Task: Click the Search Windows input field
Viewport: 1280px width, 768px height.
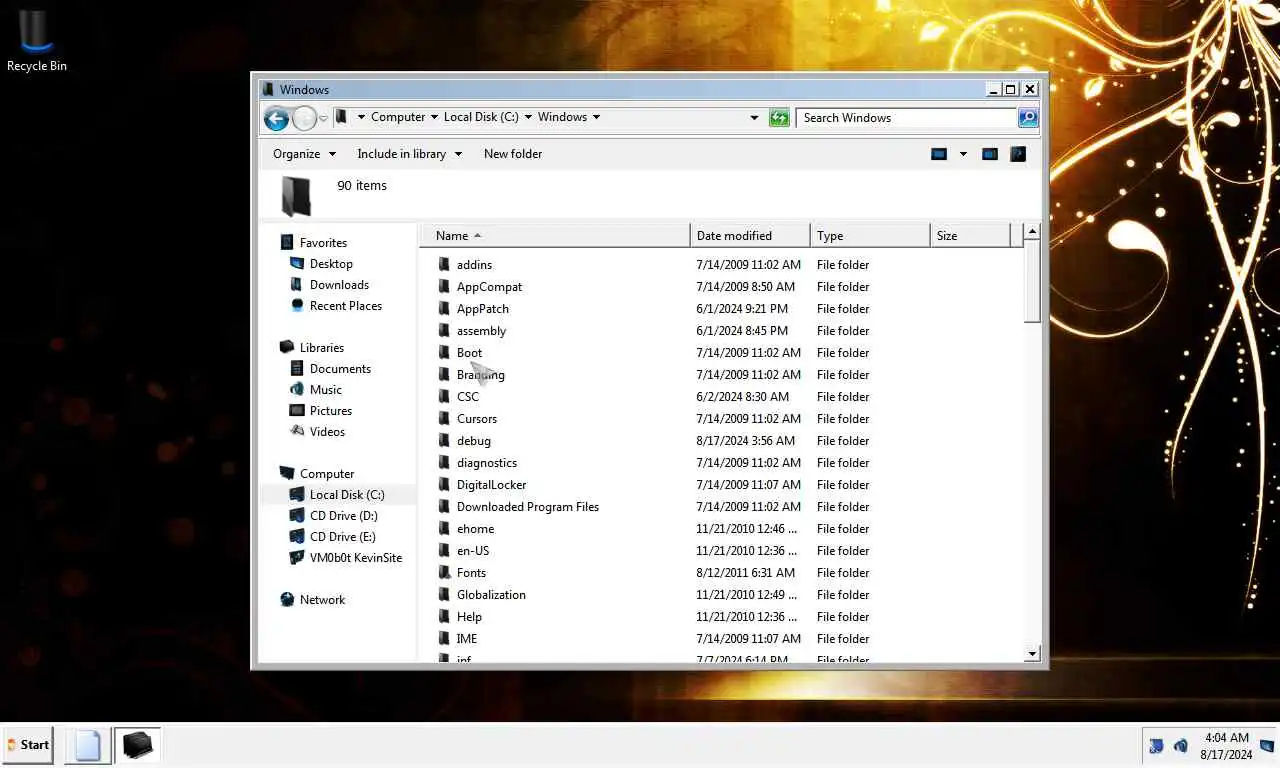Action: point(908,118)
